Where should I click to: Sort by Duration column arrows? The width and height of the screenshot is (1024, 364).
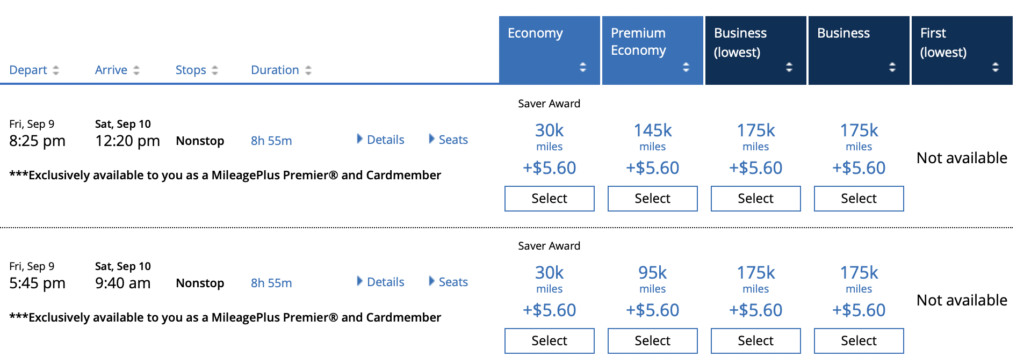point(308,71)
